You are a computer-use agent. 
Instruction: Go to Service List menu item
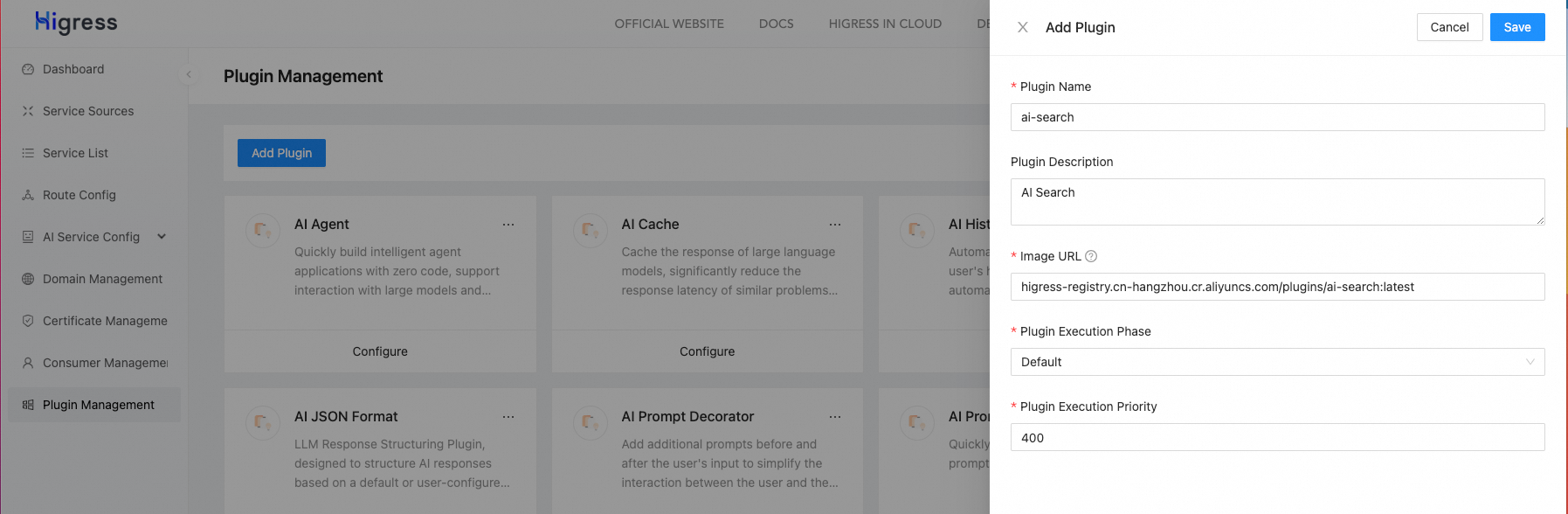pos(75,153)
